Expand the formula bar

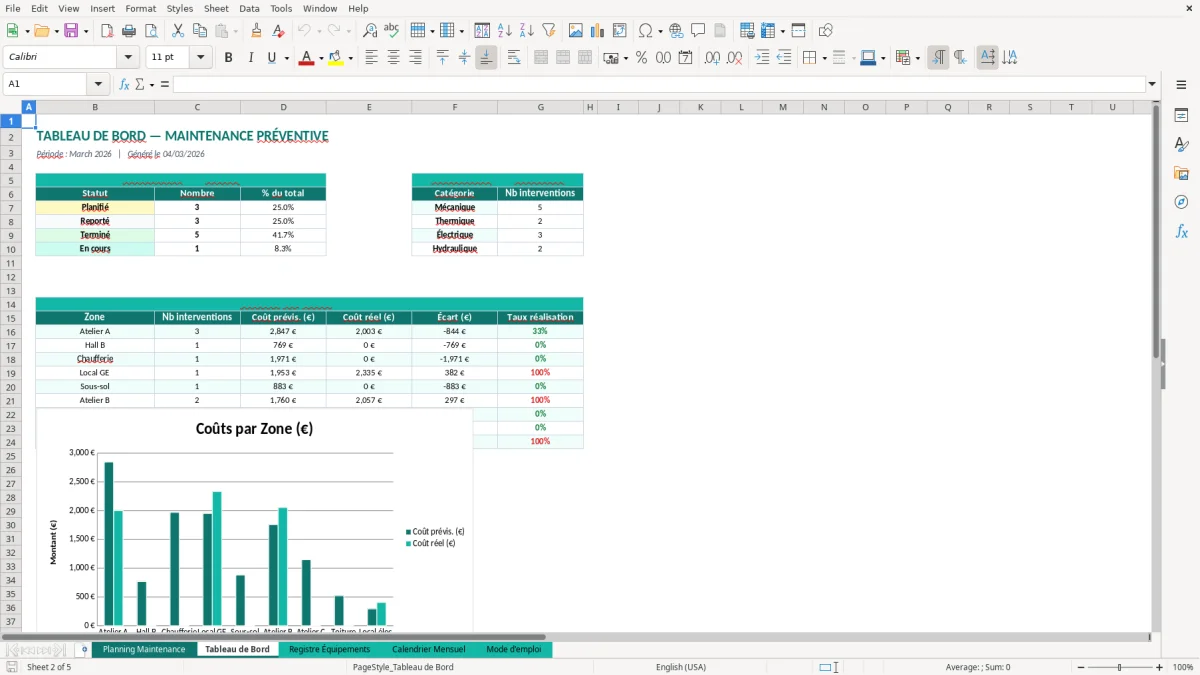click(x=1152, y=84)
